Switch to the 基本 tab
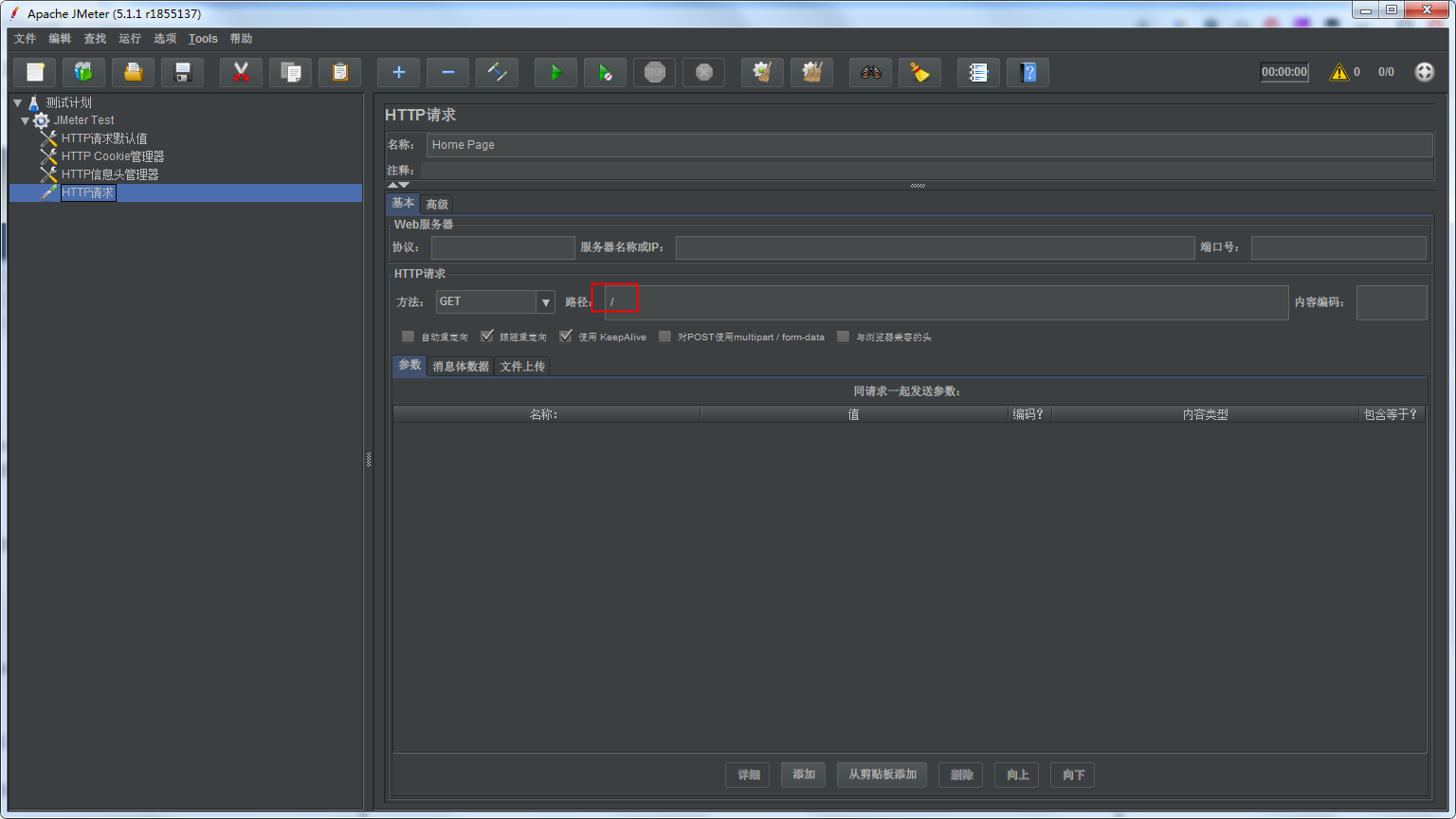 pos(403,203)
